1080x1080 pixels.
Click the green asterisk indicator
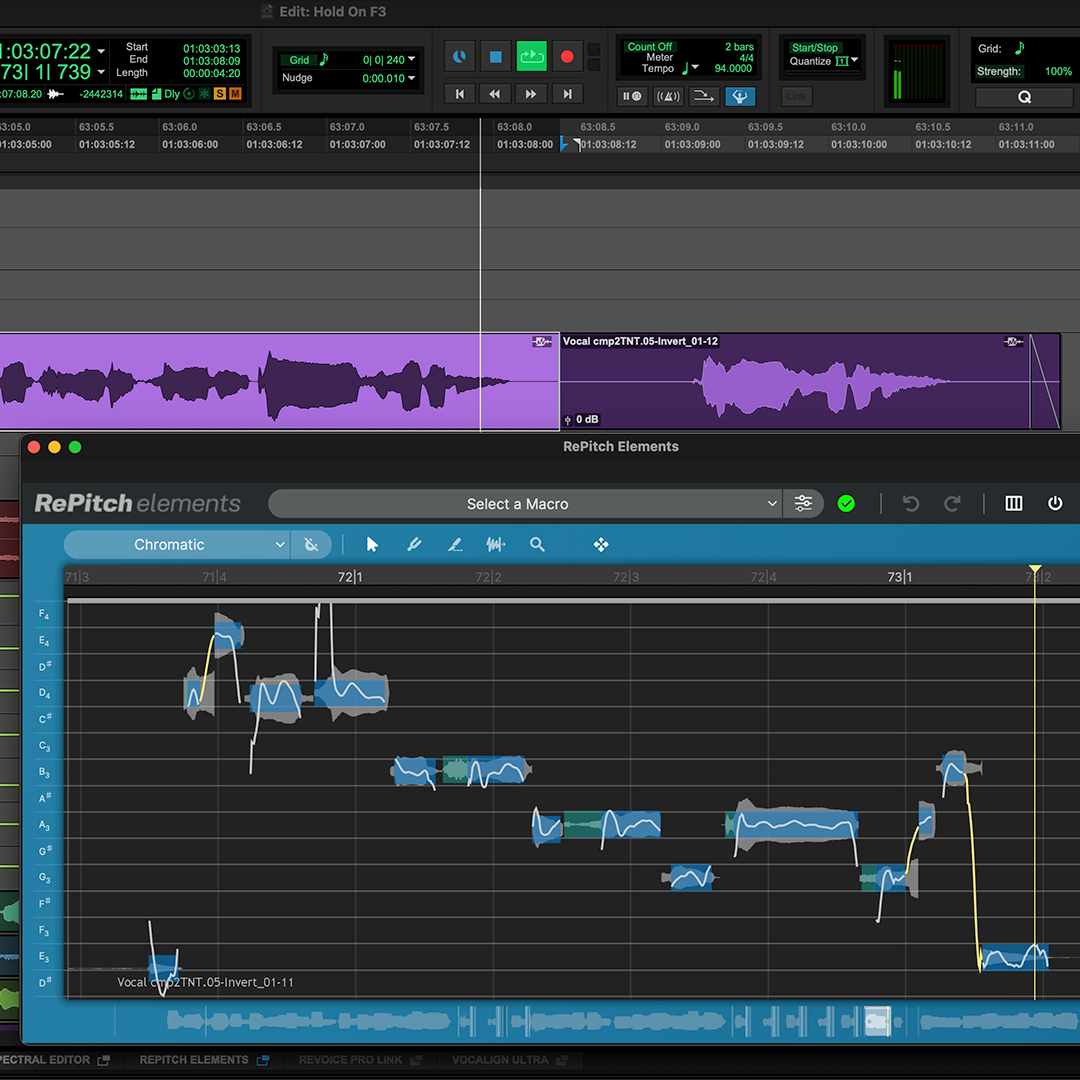tap(205, 94)
